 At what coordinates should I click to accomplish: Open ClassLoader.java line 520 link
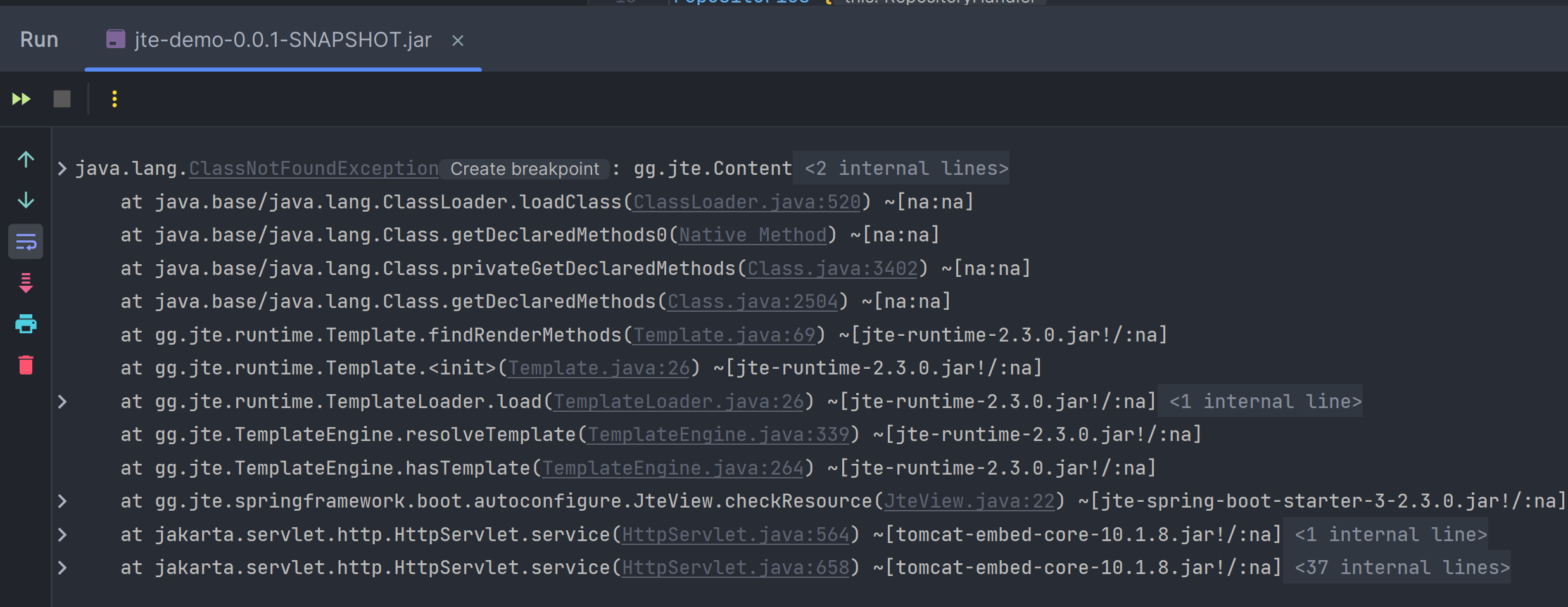tap(746, 201)
